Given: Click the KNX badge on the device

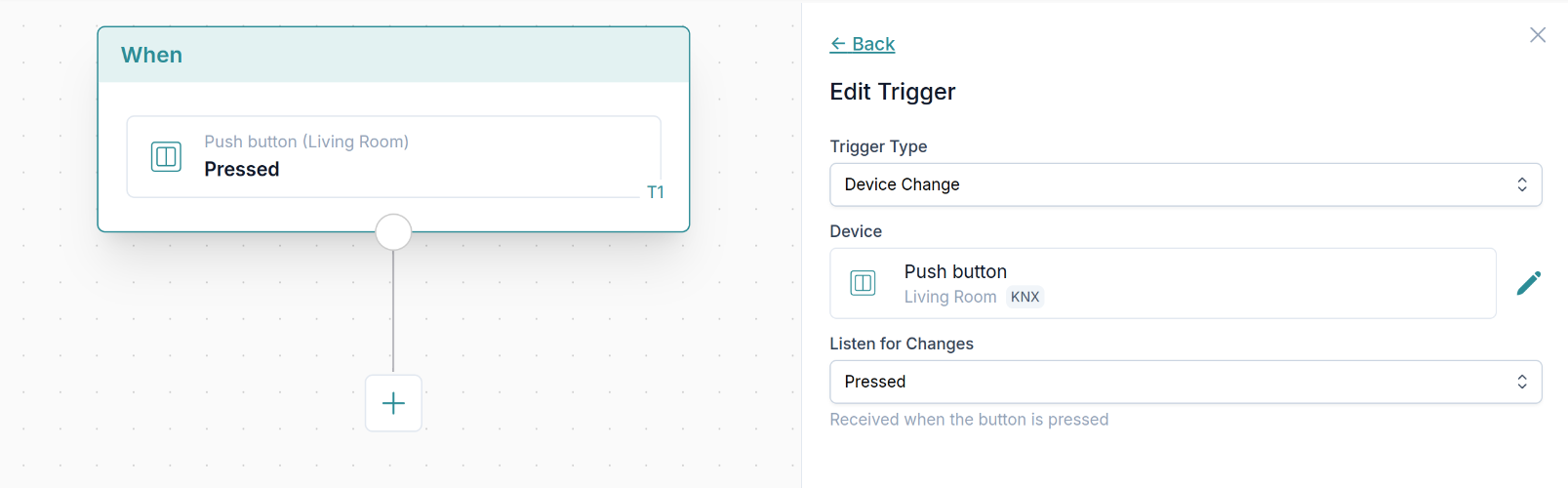Looking at the screenshot, I should (x=1025, y=297).
